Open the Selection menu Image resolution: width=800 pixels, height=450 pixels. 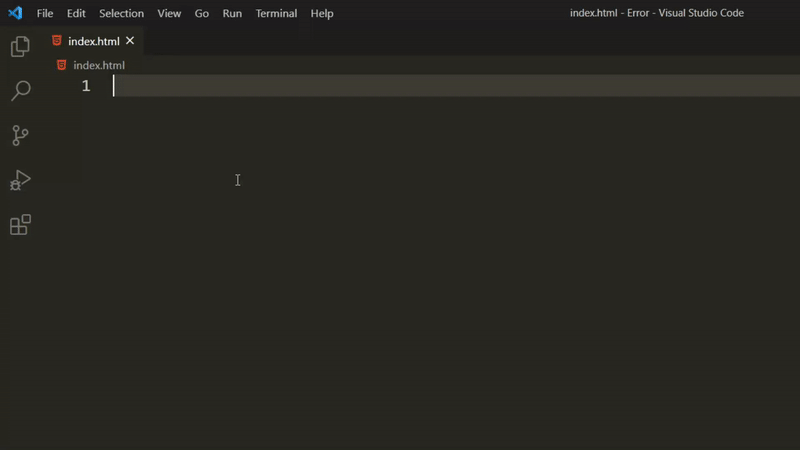coord(121,13)
